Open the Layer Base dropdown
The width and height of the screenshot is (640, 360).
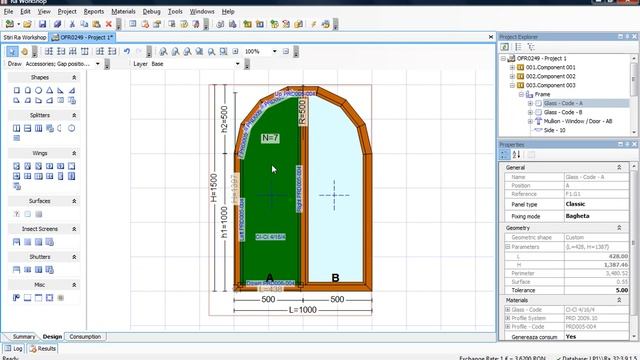tap(238, 64)
